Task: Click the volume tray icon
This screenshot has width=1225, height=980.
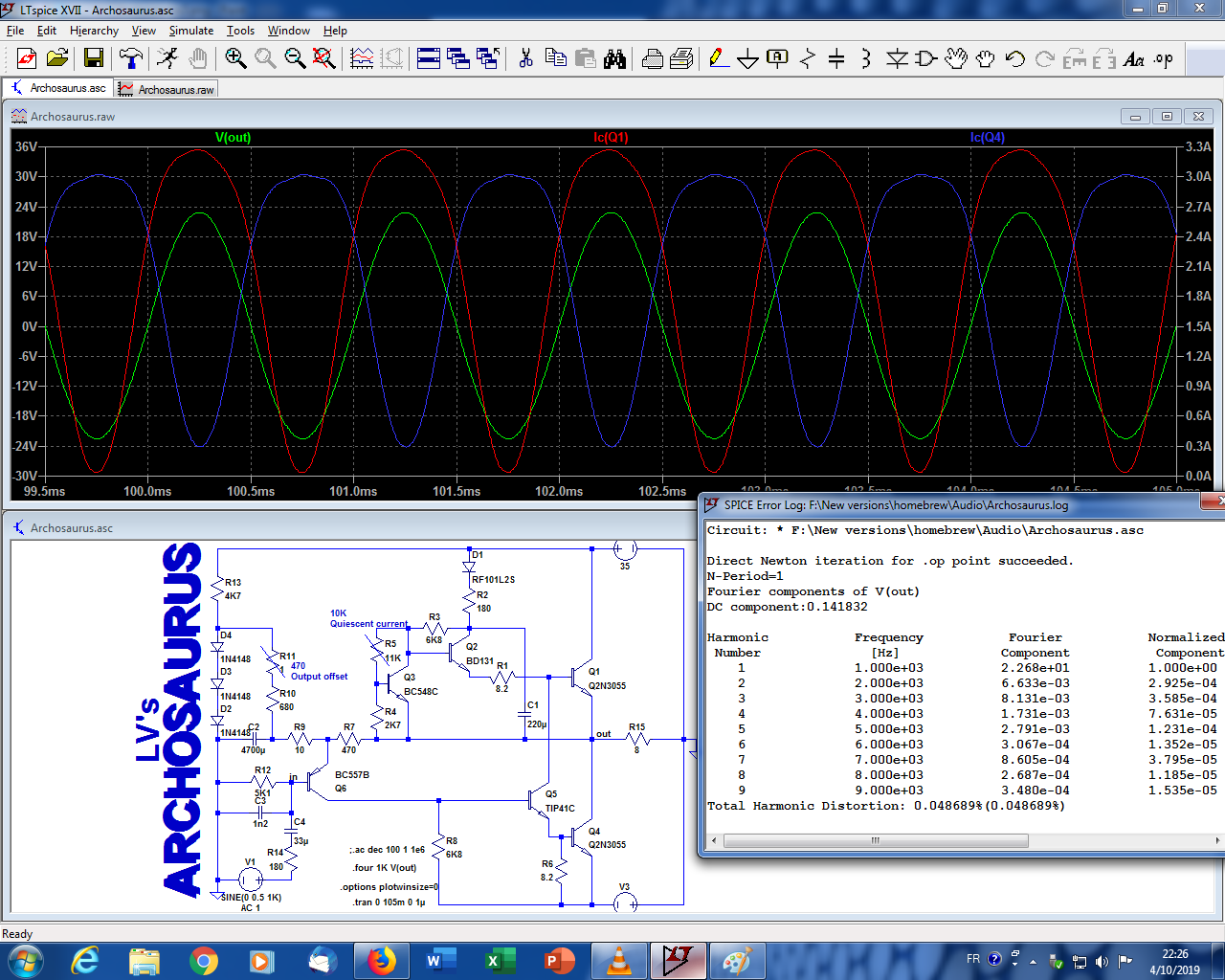Action: click(1102, 961)
